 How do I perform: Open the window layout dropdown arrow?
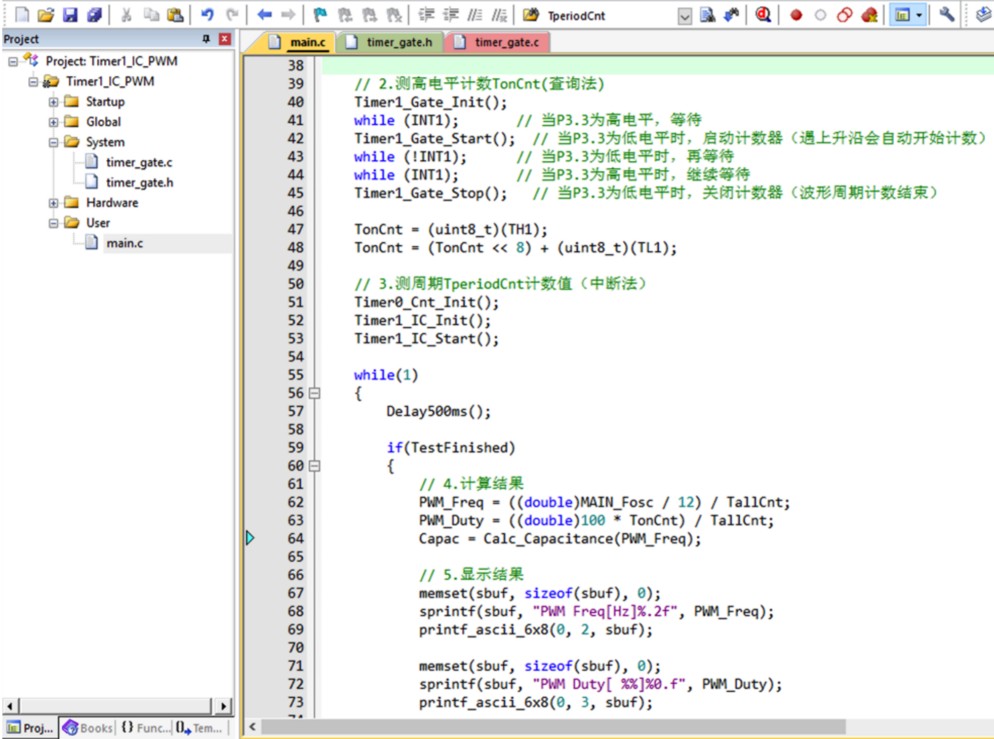click(919, 15)
